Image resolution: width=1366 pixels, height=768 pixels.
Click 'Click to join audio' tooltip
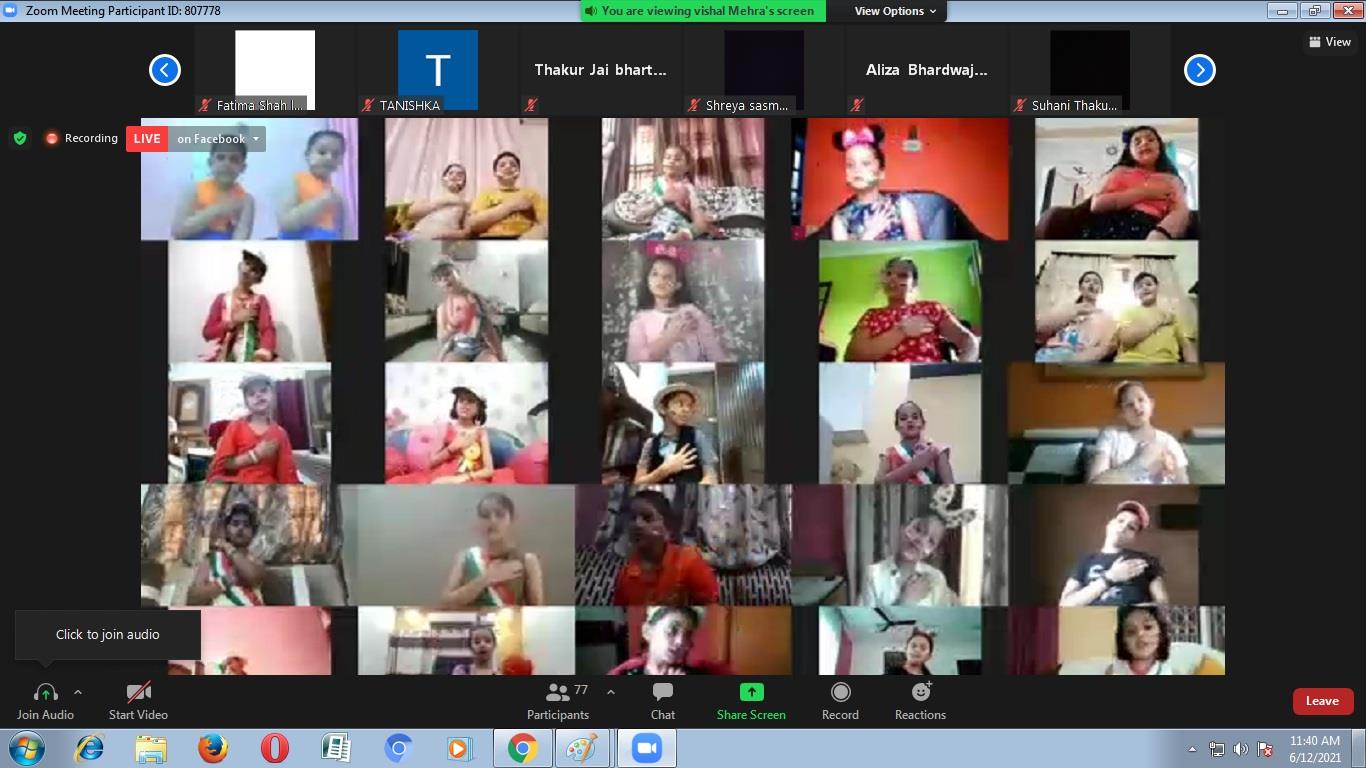click(x=107, y=635)
